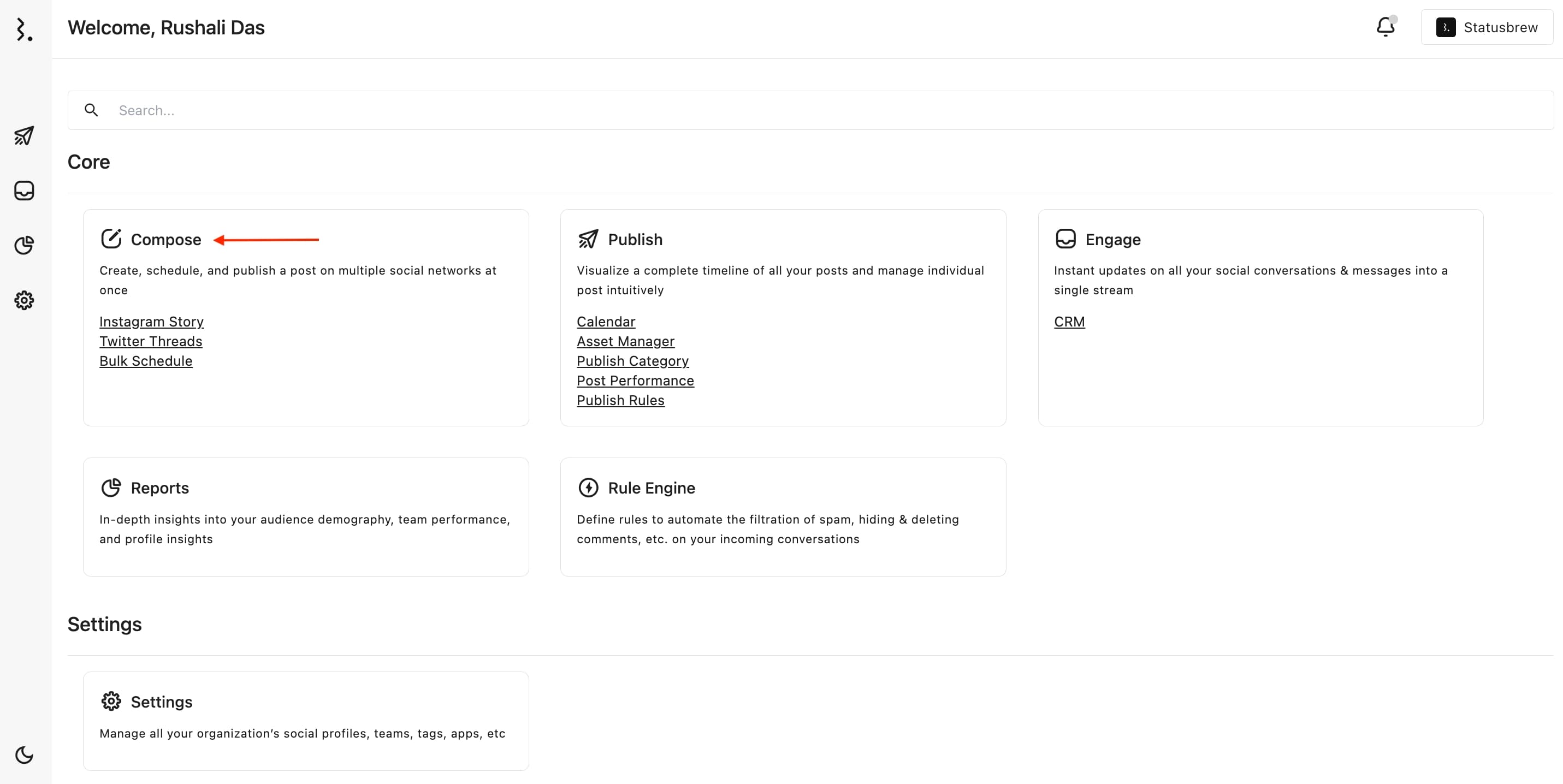1563x784 pixels.
Task: Click the Instagram Story link
Action: coord(152,321)
